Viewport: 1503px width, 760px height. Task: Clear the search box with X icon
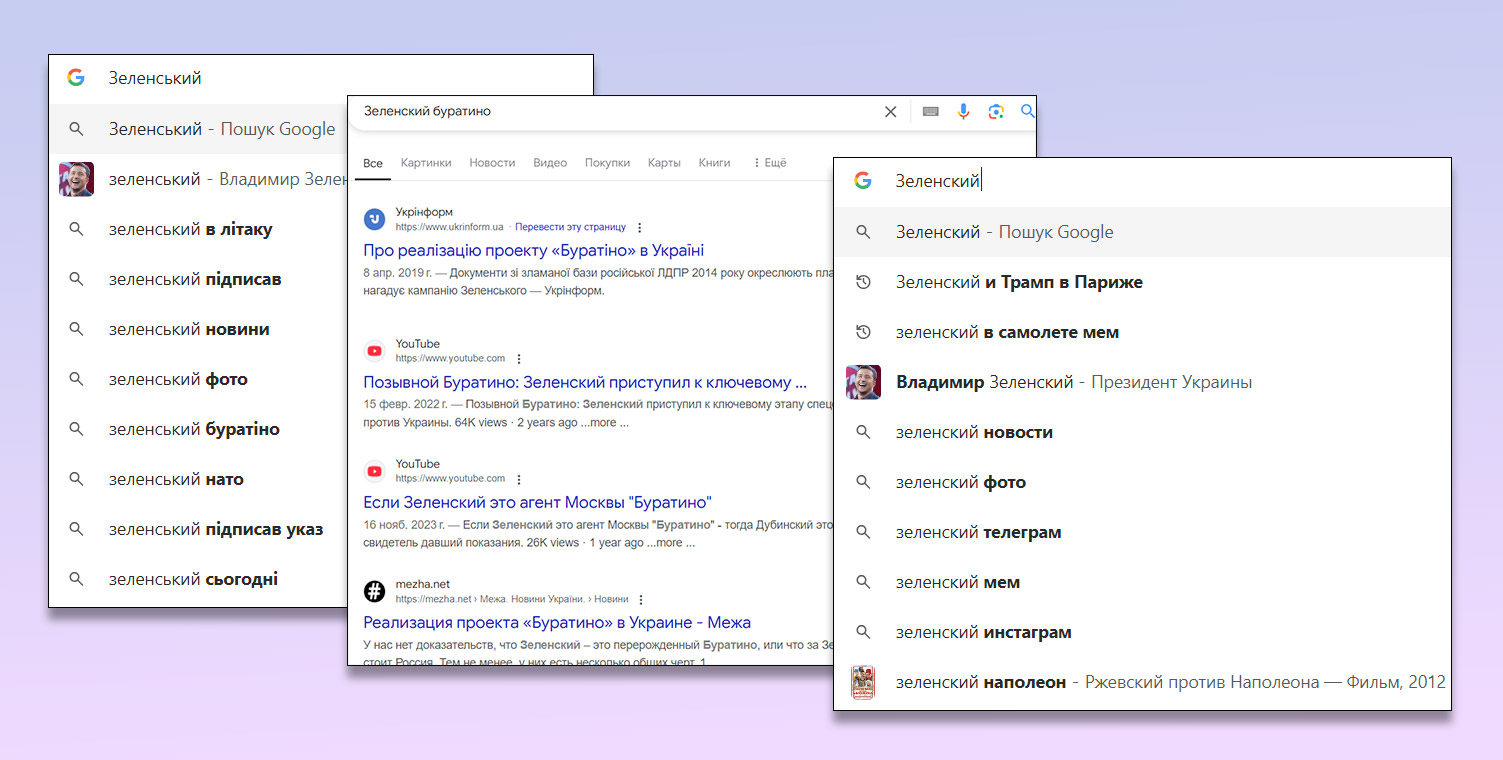tap(890, 112)
